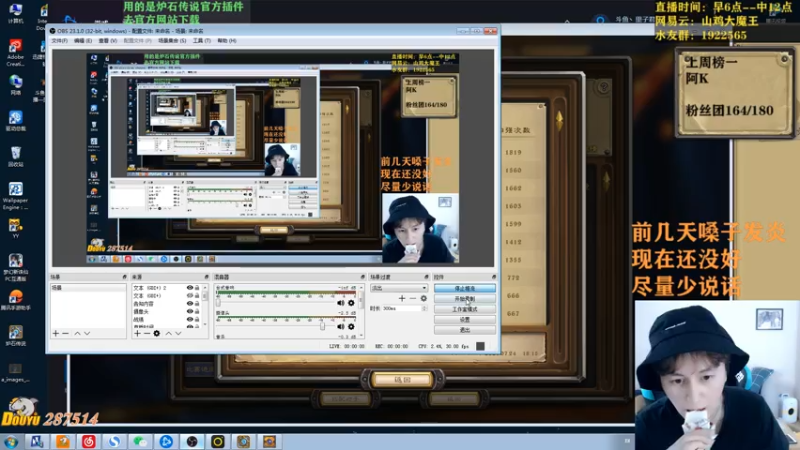
Task: Add a new scene with the plus icon
Action: 56,333
